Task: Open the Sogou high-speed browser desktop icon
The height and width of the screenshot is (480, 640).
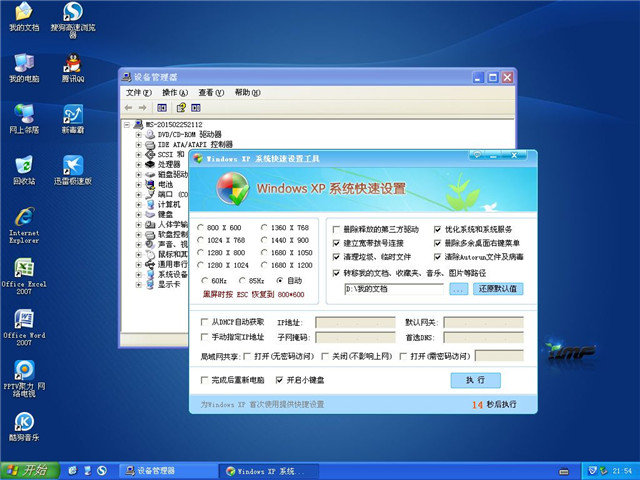Action: click(x=73, y=20)
